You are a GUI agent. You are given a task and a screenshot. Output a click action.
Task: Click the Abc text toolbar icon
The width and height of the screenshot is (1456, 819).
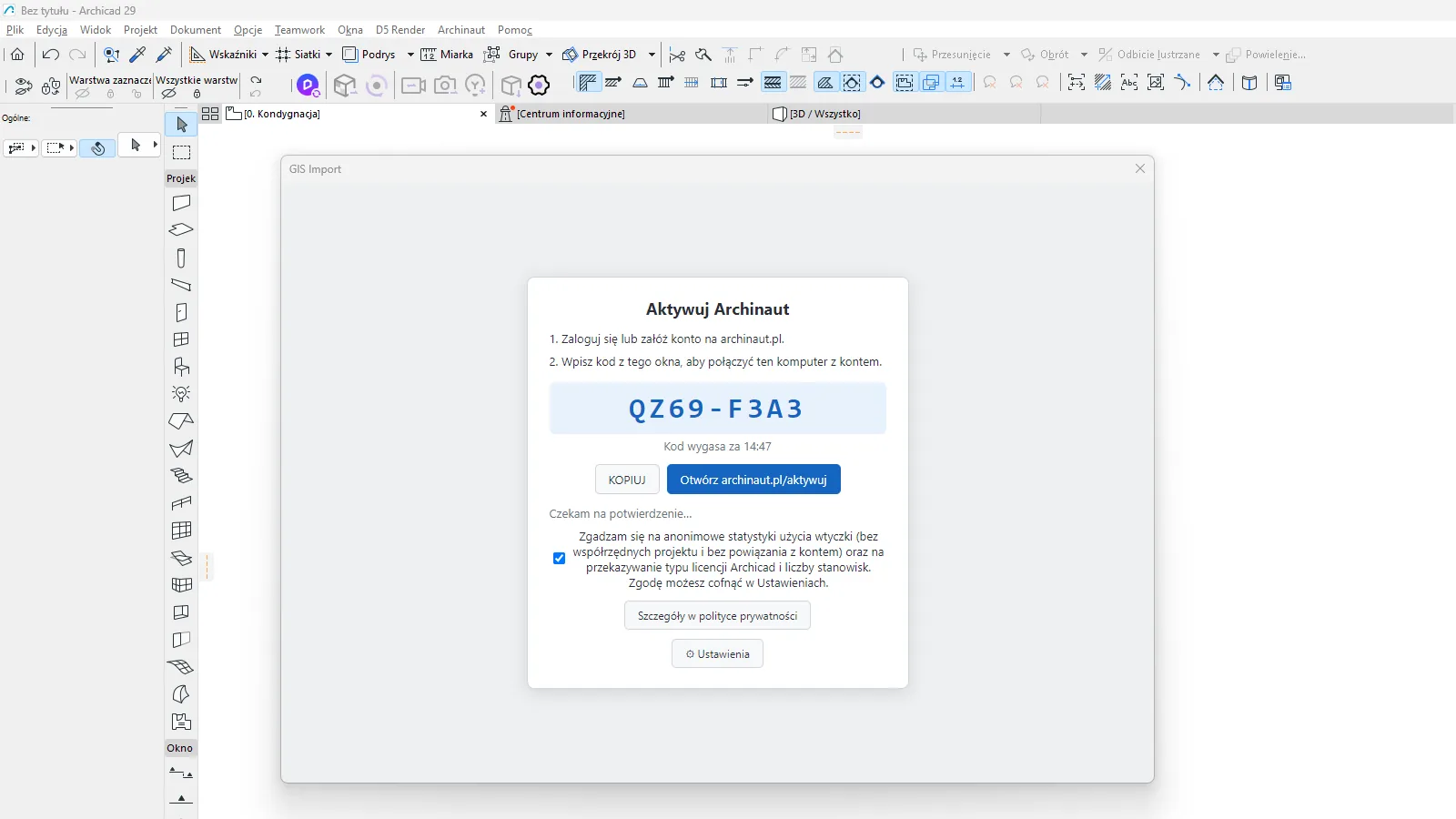[x=1129, y=83]
